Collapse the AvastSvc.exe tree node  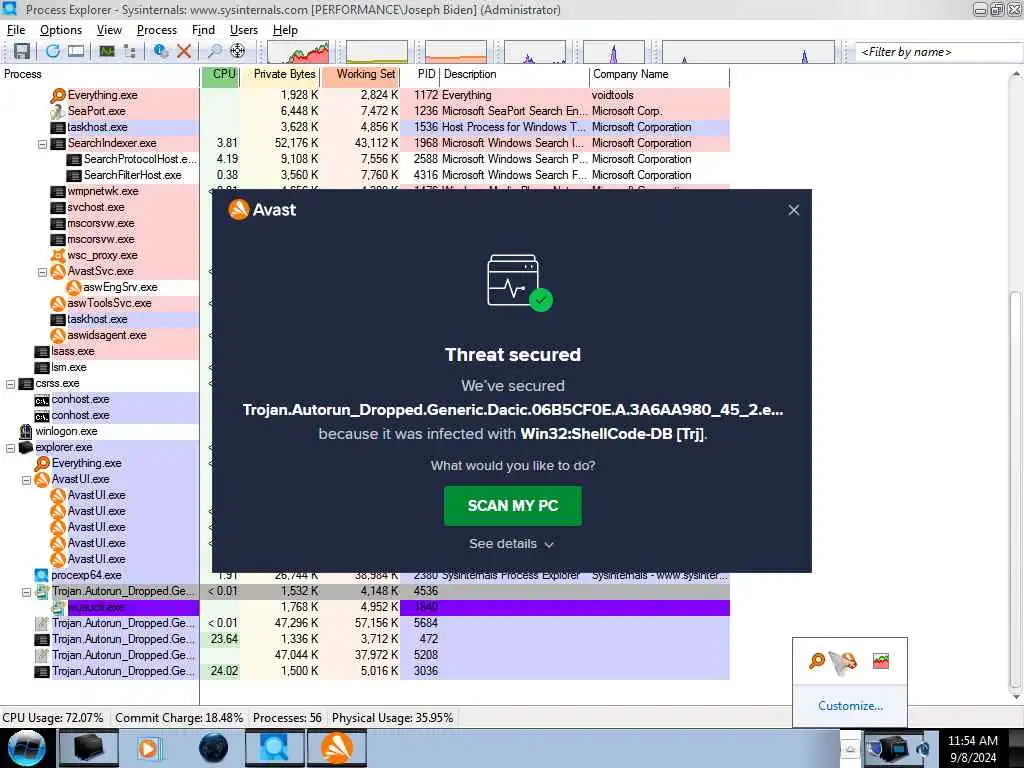(x=42, y=272)
